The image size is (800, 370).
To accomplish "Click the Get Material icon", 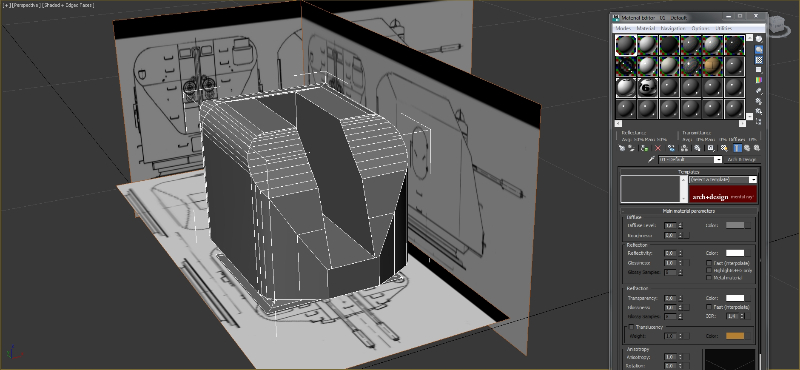I will (622, 148).
